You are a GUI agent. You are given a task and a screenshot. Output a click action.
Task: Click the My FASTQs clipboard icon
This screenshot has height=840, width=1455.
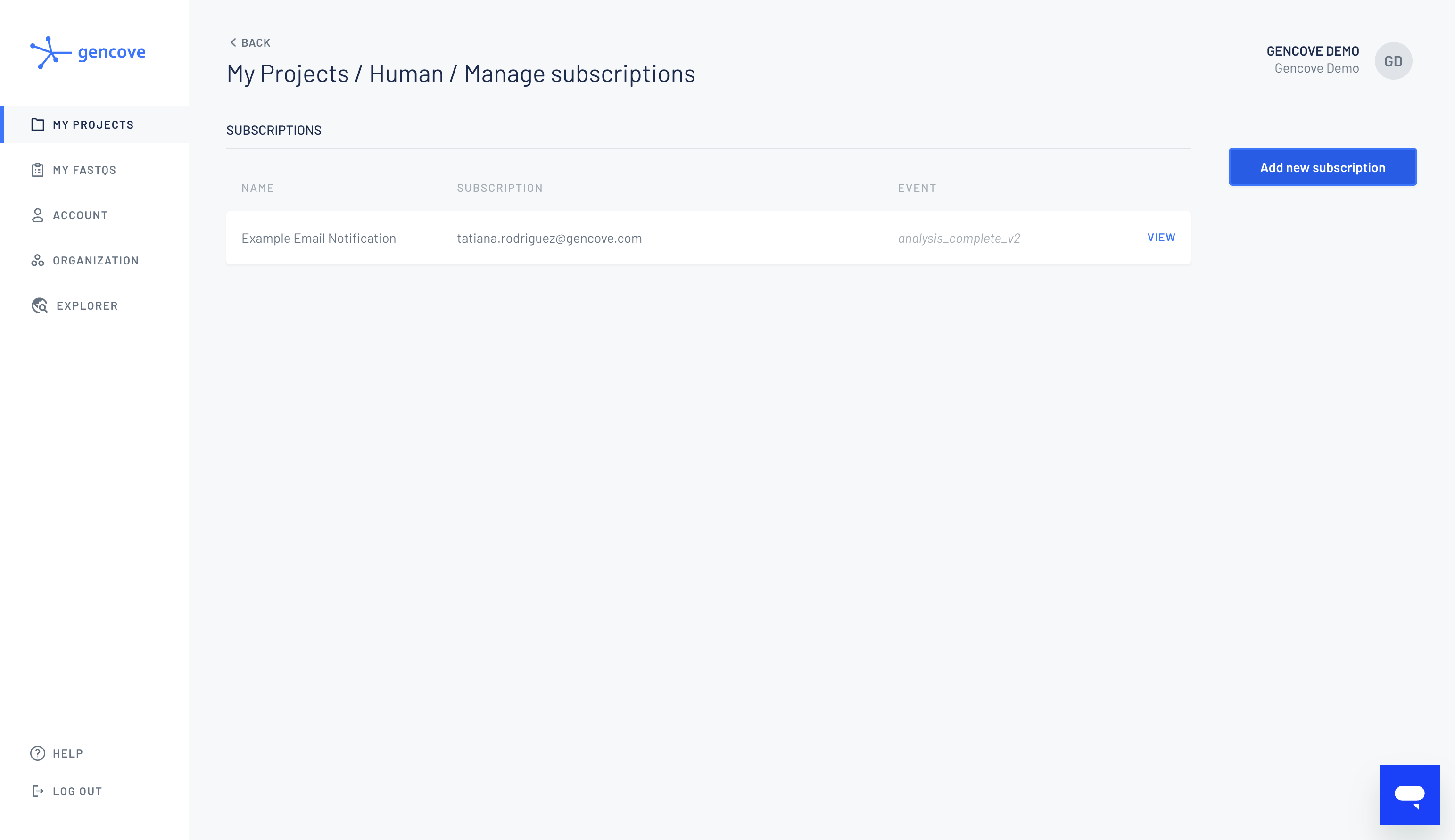pyautogui.click(x=38, y=170)
